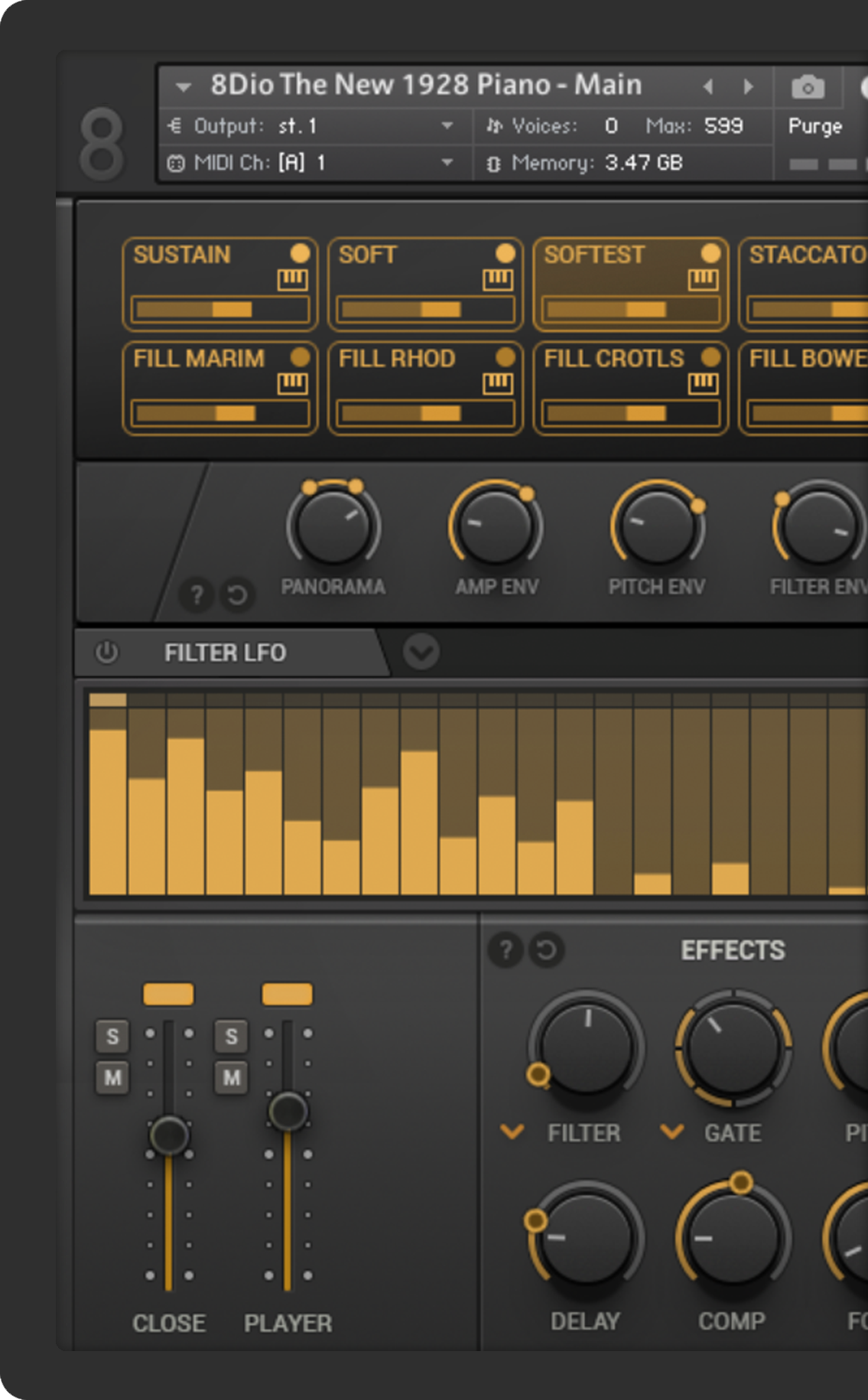Screen dimensions: 868x1400
Task: Mute the CLOSE microphone channel
Action: (112, 1078)
